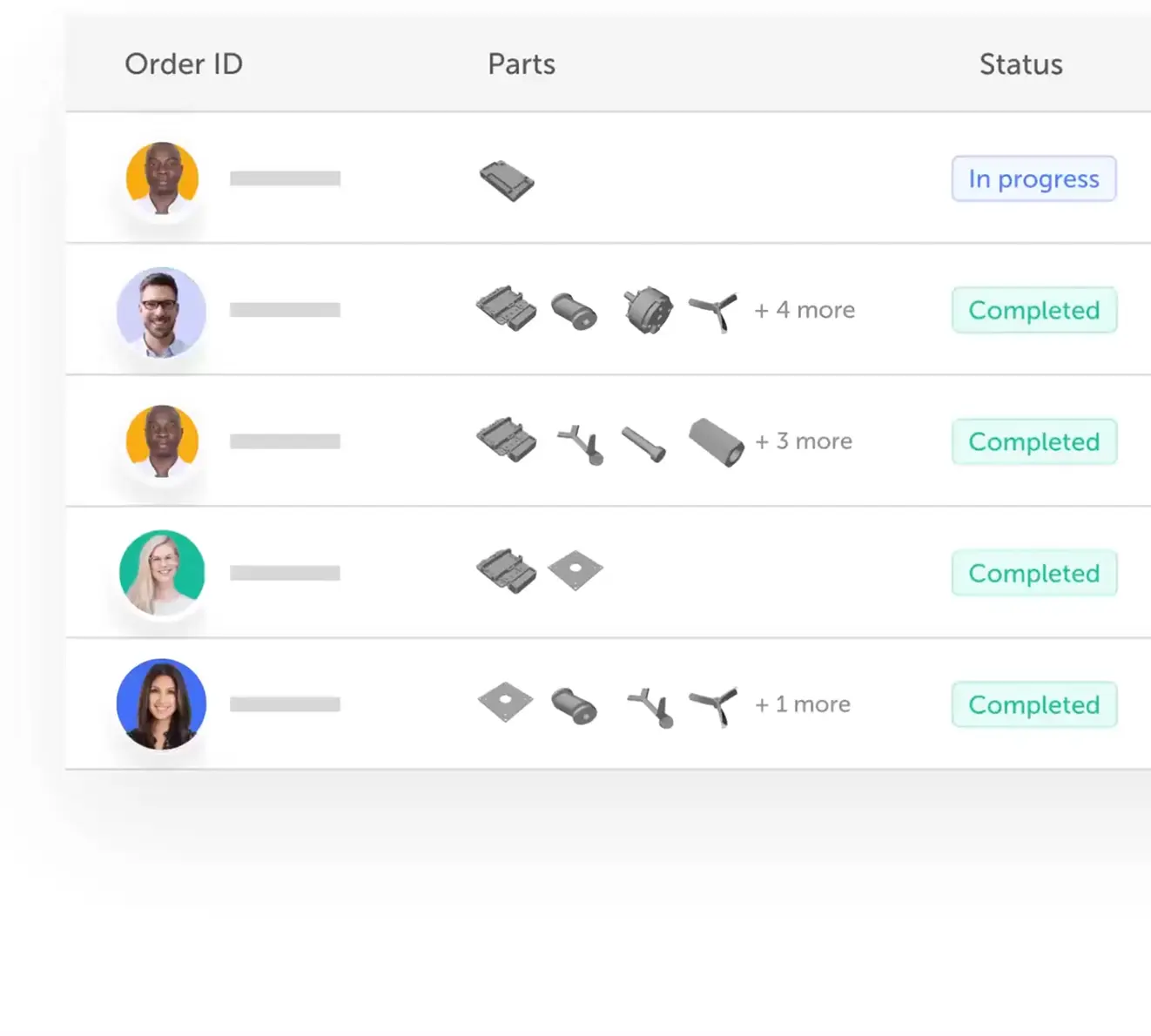Reveal the + 1 more part in the last row
The width and height of the screenshot is (1151, 1036).
801,704
